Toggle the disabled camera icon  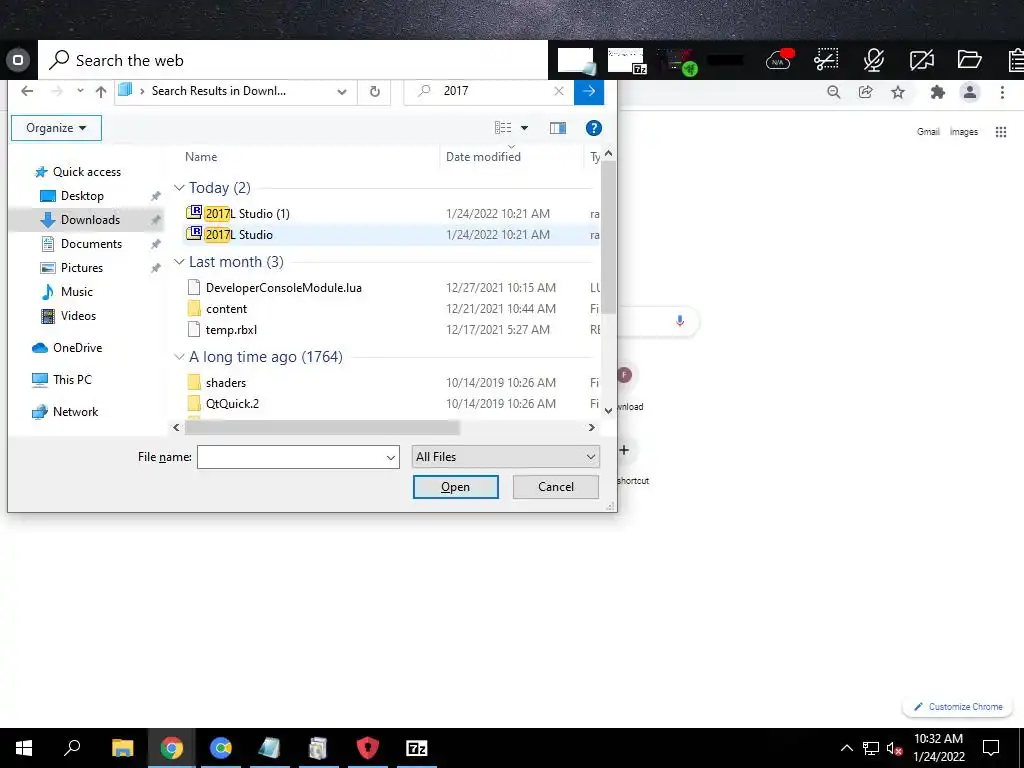tap(921, 60)
